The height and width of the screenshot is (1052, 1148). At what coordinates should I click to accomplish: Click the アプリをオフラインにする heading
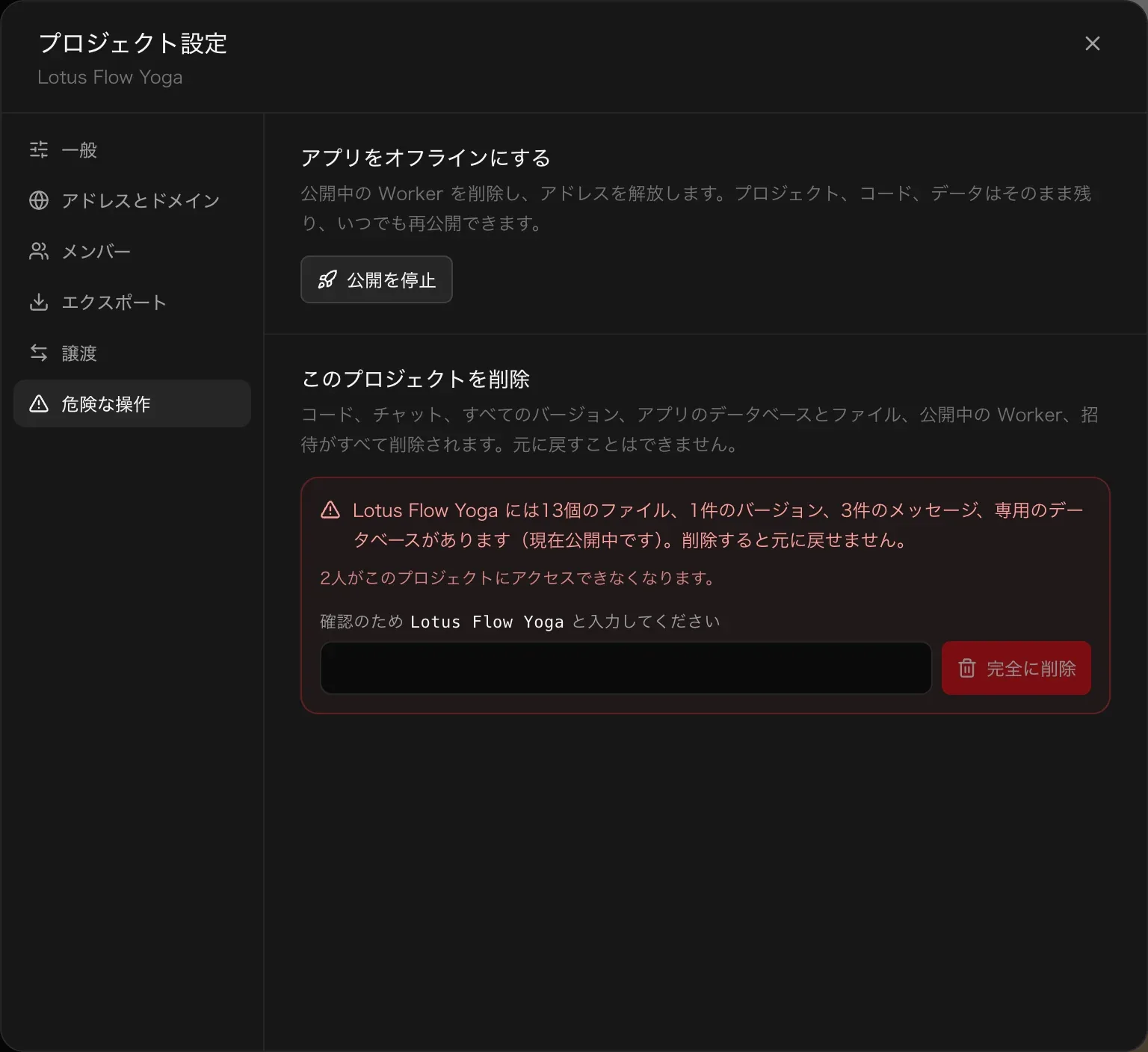click(426, 158)
